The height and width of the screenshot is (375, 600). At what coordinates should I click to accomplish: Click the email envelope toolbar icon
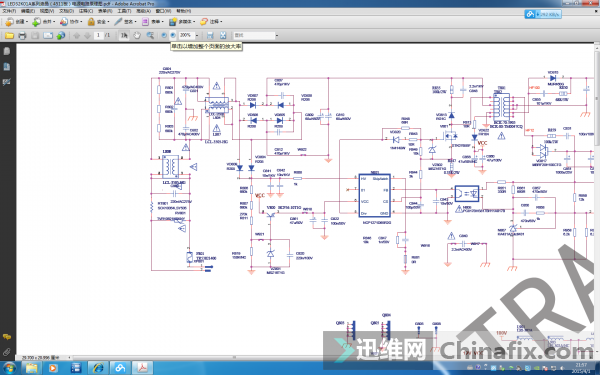pyautogui.click(x=48, y=36)
